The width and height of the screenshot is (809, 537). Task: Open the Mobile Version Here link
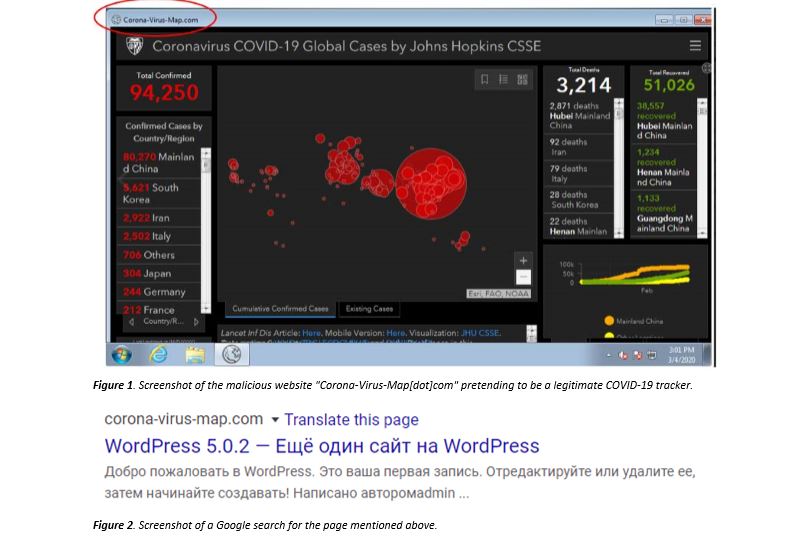coord(396,333)
